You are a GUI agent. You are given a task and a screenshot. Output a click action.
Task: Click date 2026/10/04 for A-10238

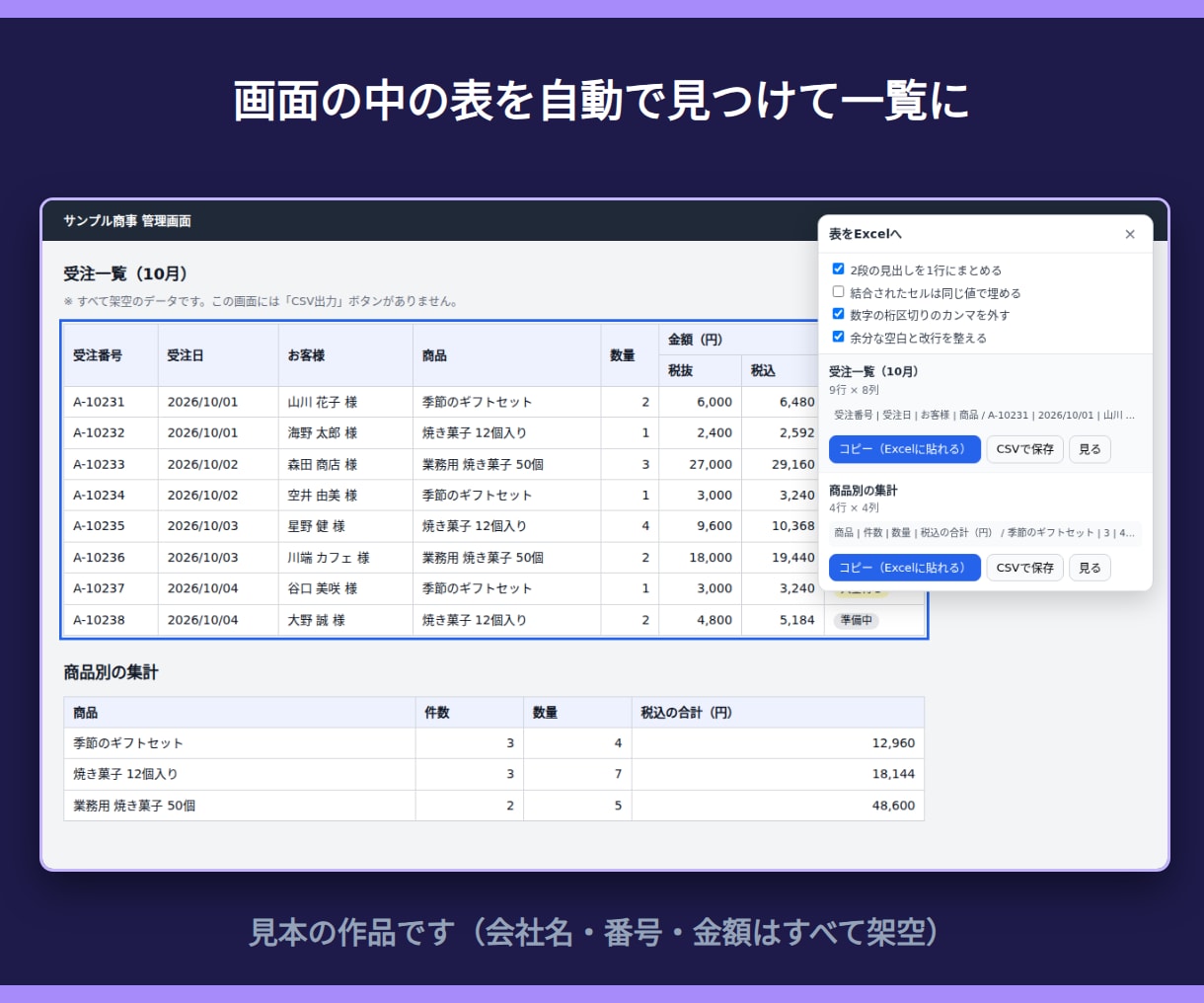click(202, 620)
